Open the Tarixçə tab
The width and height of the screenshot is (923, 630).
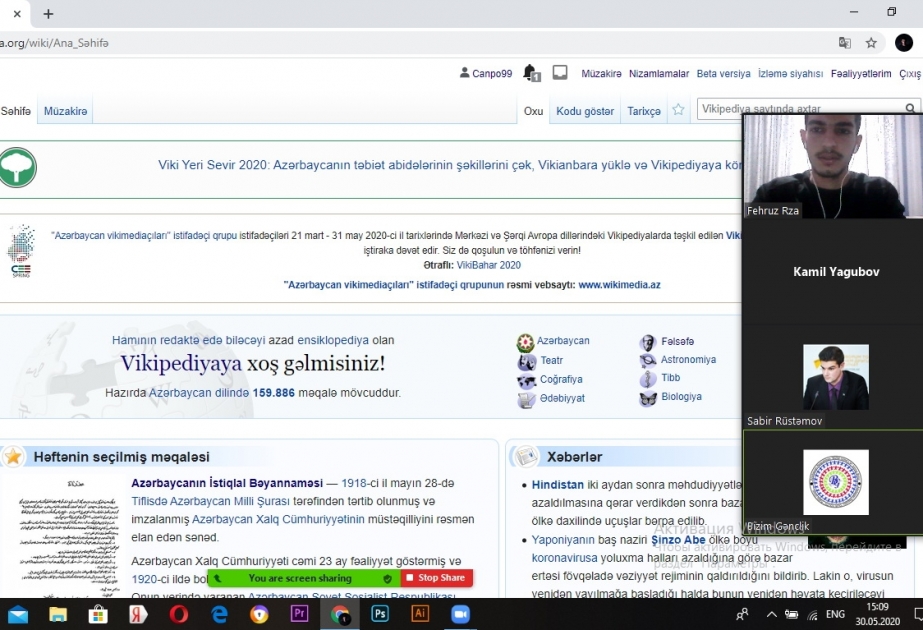pos(644,111)
